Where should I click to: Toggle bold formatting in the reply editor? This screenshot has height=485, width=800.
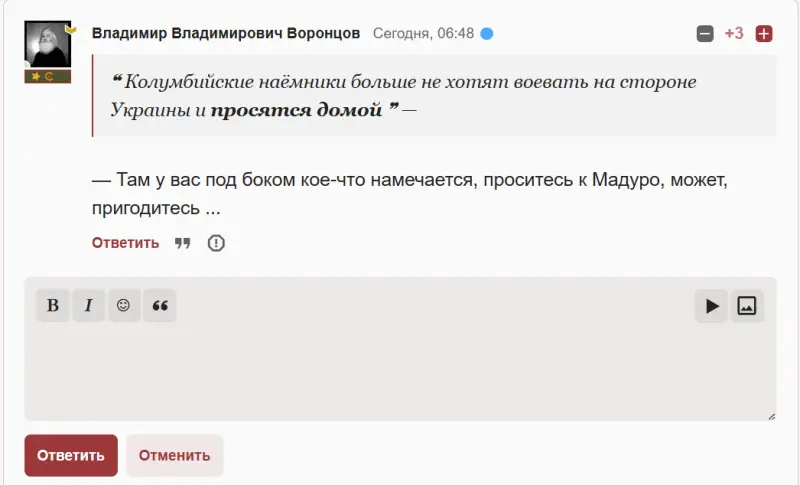[x=53, y=306]
